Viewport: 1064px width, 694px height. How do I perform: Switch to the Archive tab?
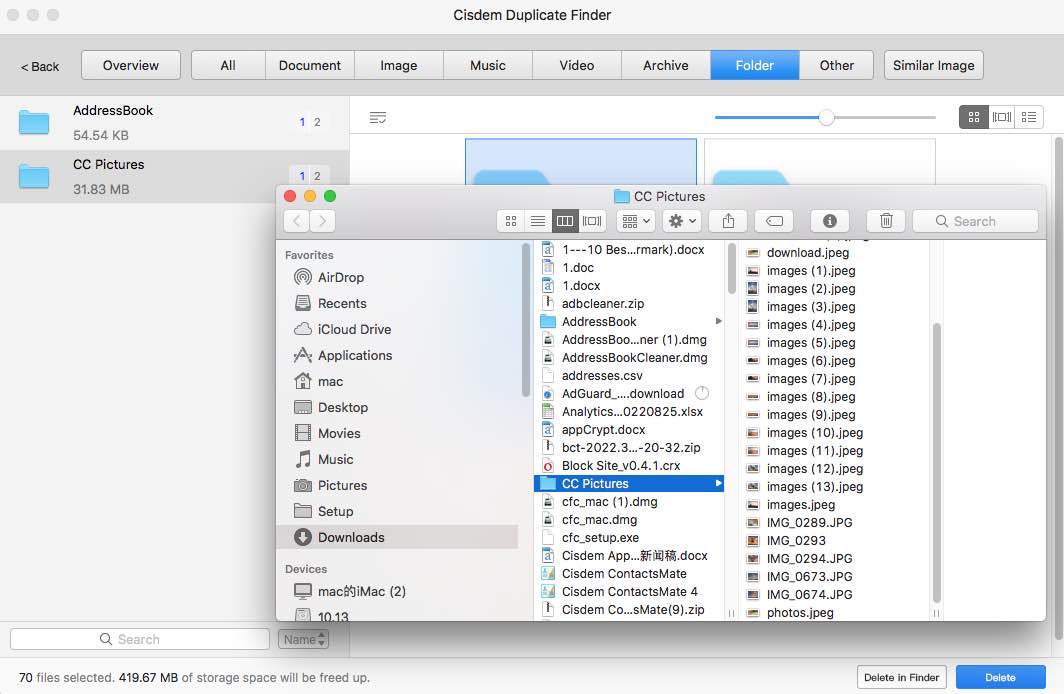666,65
